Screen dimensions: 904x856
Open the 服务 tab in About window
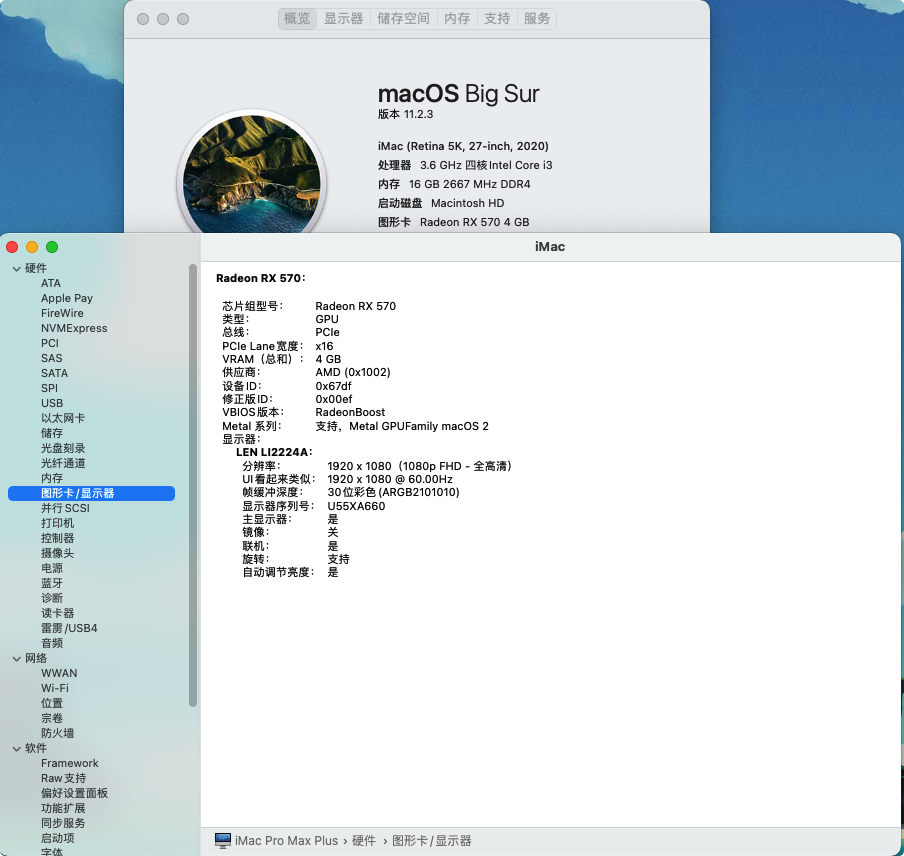click(537, 18)
